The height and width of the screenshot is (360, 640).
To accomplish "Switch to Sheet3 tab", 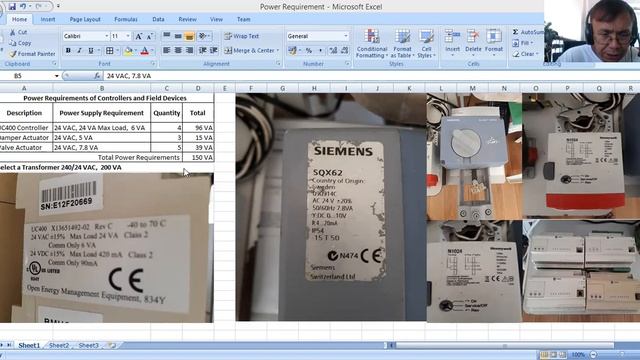I will pos(89,345).
